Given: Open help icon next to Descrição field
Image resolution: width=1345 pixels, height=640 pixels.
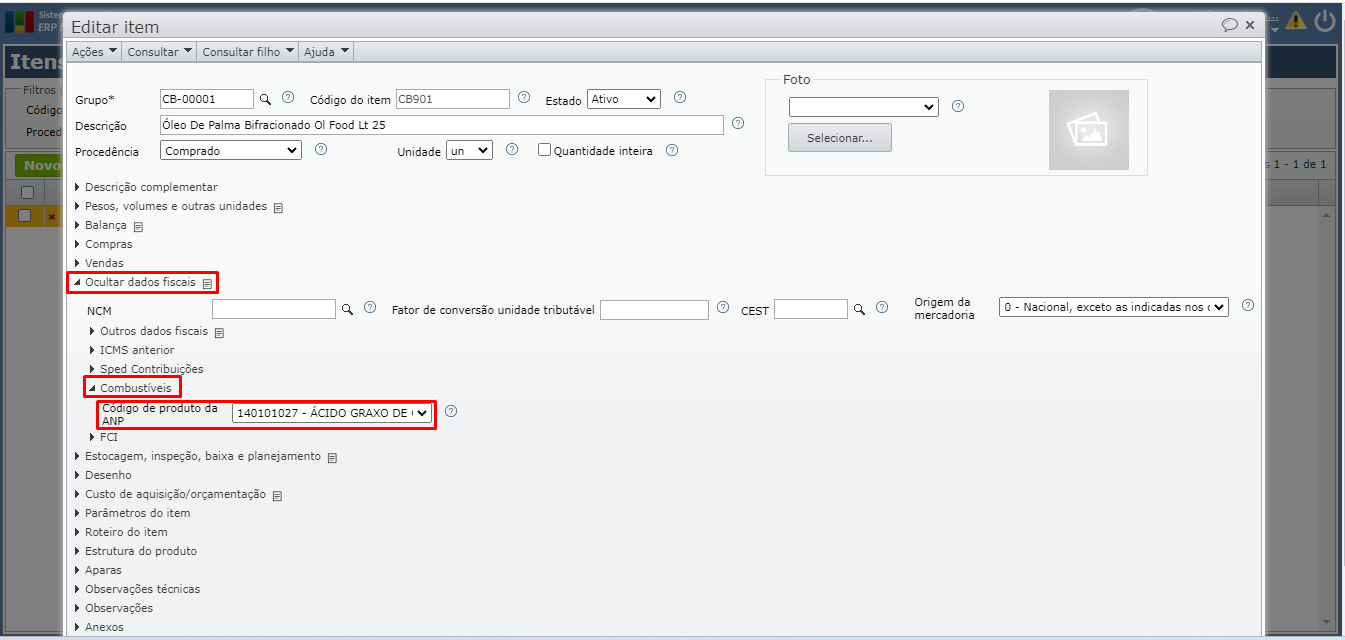Looking at the screenshot, I should [x=738, y=124].
